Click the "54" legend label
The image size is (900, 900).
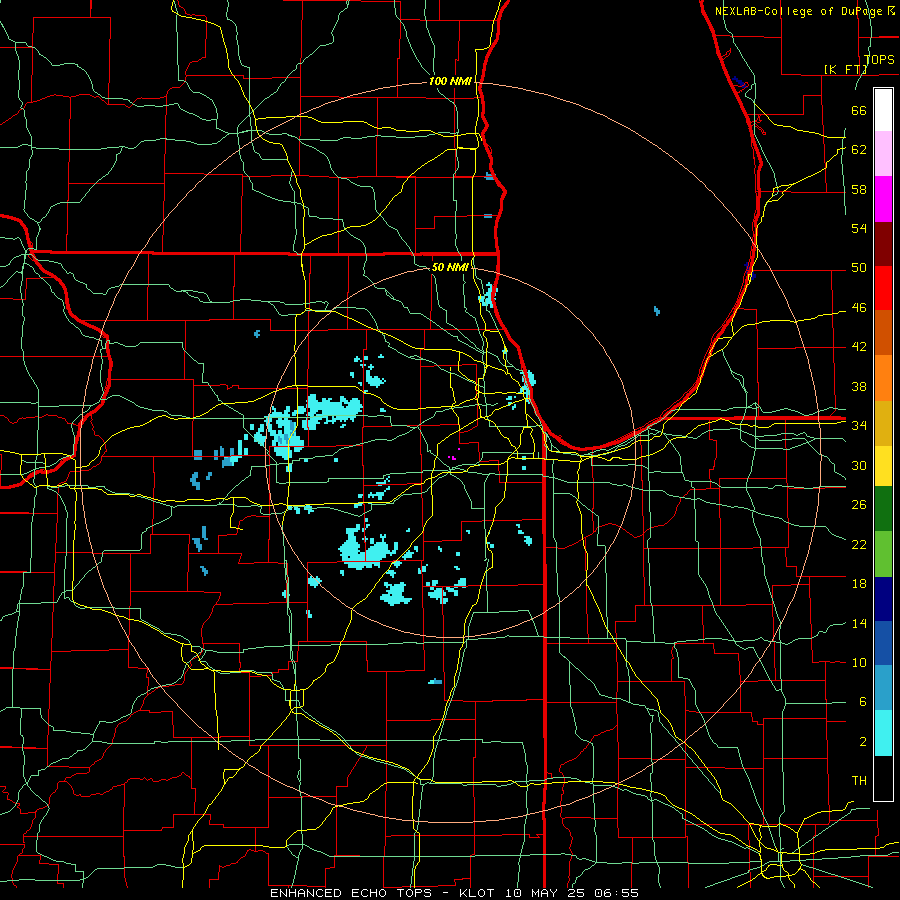pyautogui.click(x=859, y=228)
